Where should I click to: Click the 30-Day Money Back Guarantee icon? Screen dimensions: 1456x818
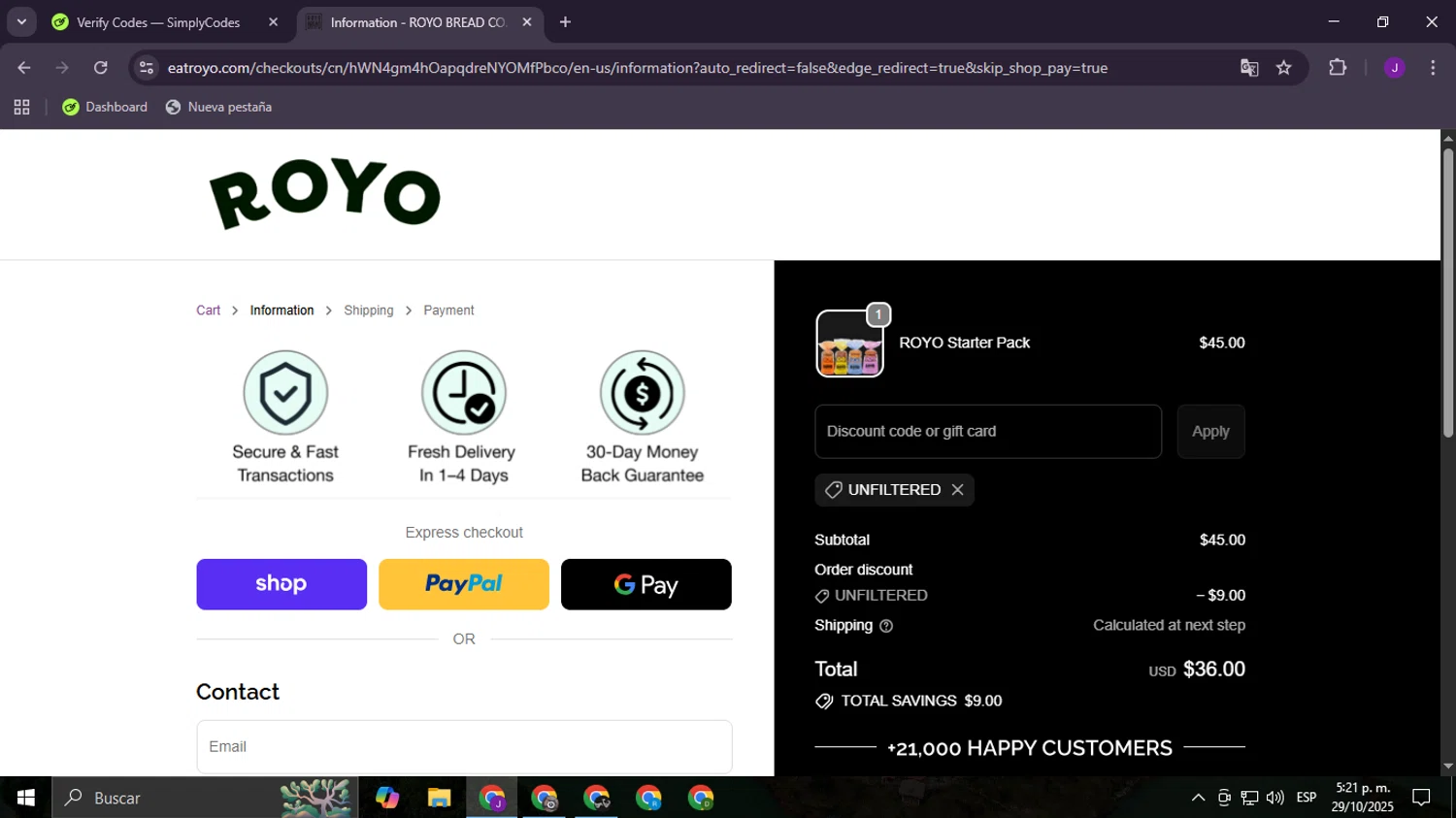643,393
